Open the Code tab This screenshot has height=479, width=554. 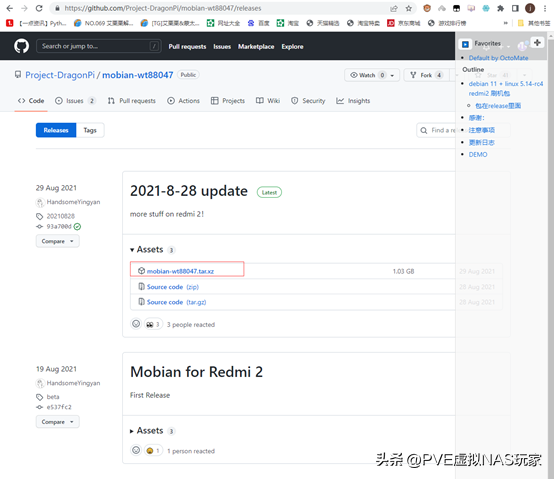point(31,101)
